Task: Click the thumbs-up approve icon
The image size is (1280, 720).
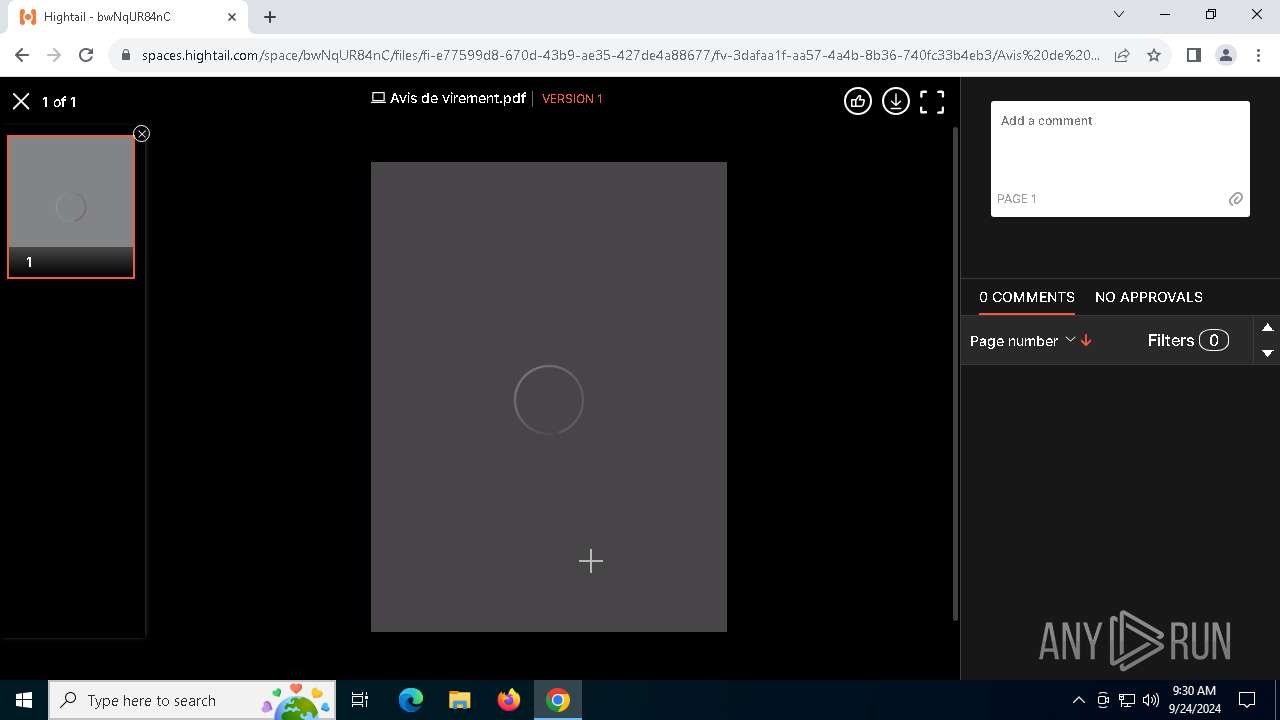Action: click(x=858, y=101)
